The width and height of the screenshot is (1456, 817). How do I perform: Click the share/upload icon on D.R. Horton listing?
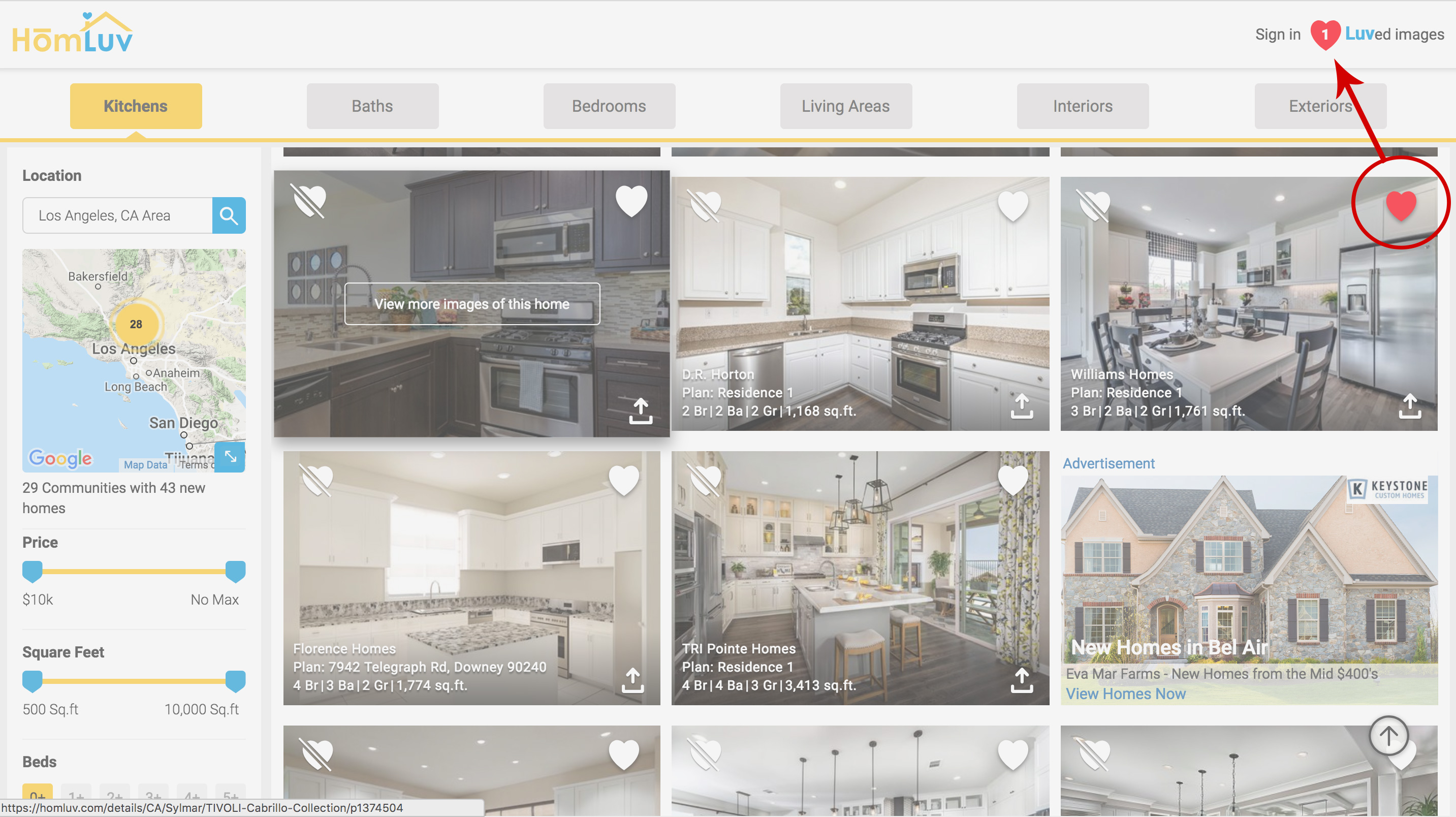tap(1021, 406)
